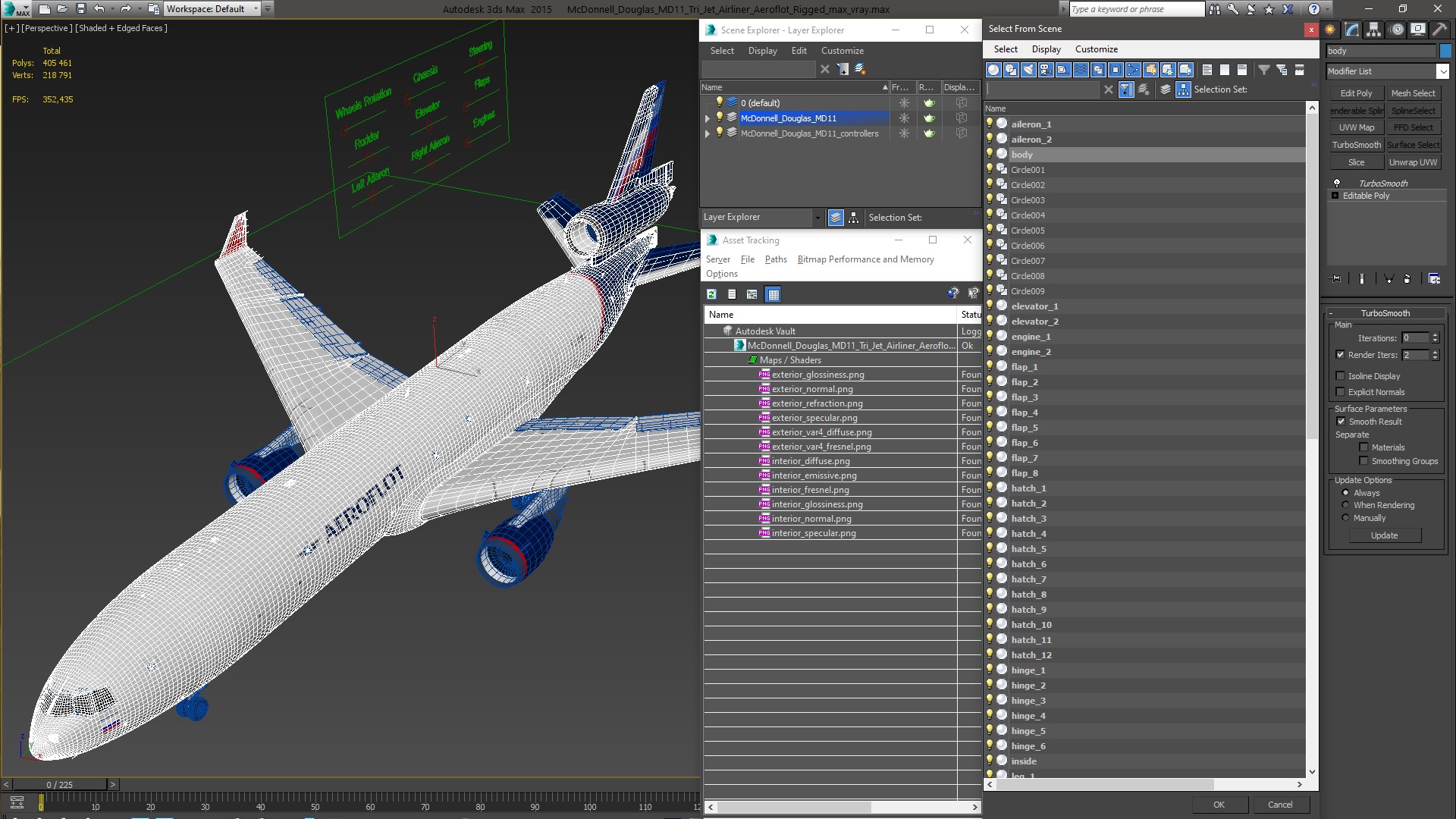The image size is (1456, 819).
Task: Toggle Display Geometry filter in Select From Scene
Action: [993, 70]
